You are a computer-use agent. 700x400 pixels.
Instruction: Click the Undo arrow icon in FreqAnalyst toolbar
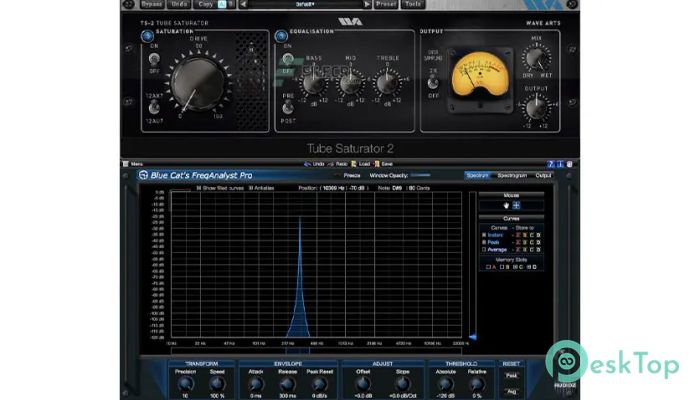pyautogui.click(x=307, y=164)
